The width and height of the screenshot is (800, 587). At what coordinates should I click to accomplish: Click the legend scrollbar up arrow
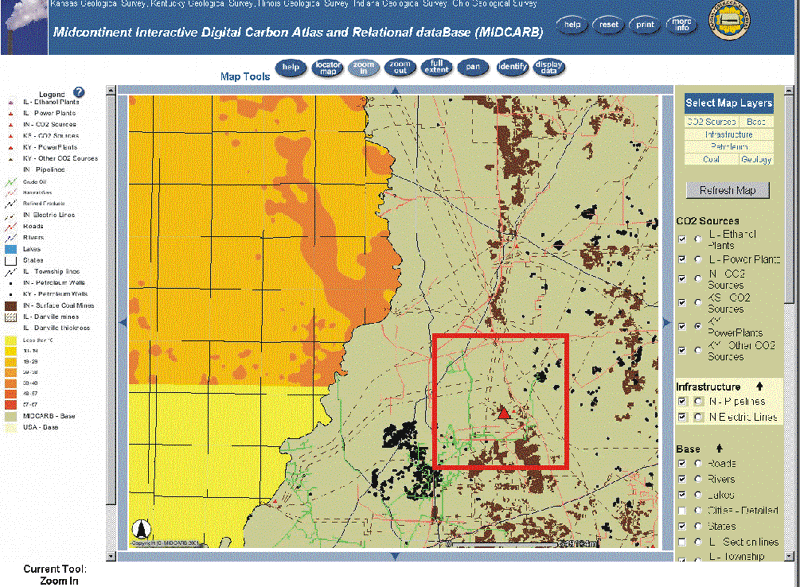[x=111, y=90]
